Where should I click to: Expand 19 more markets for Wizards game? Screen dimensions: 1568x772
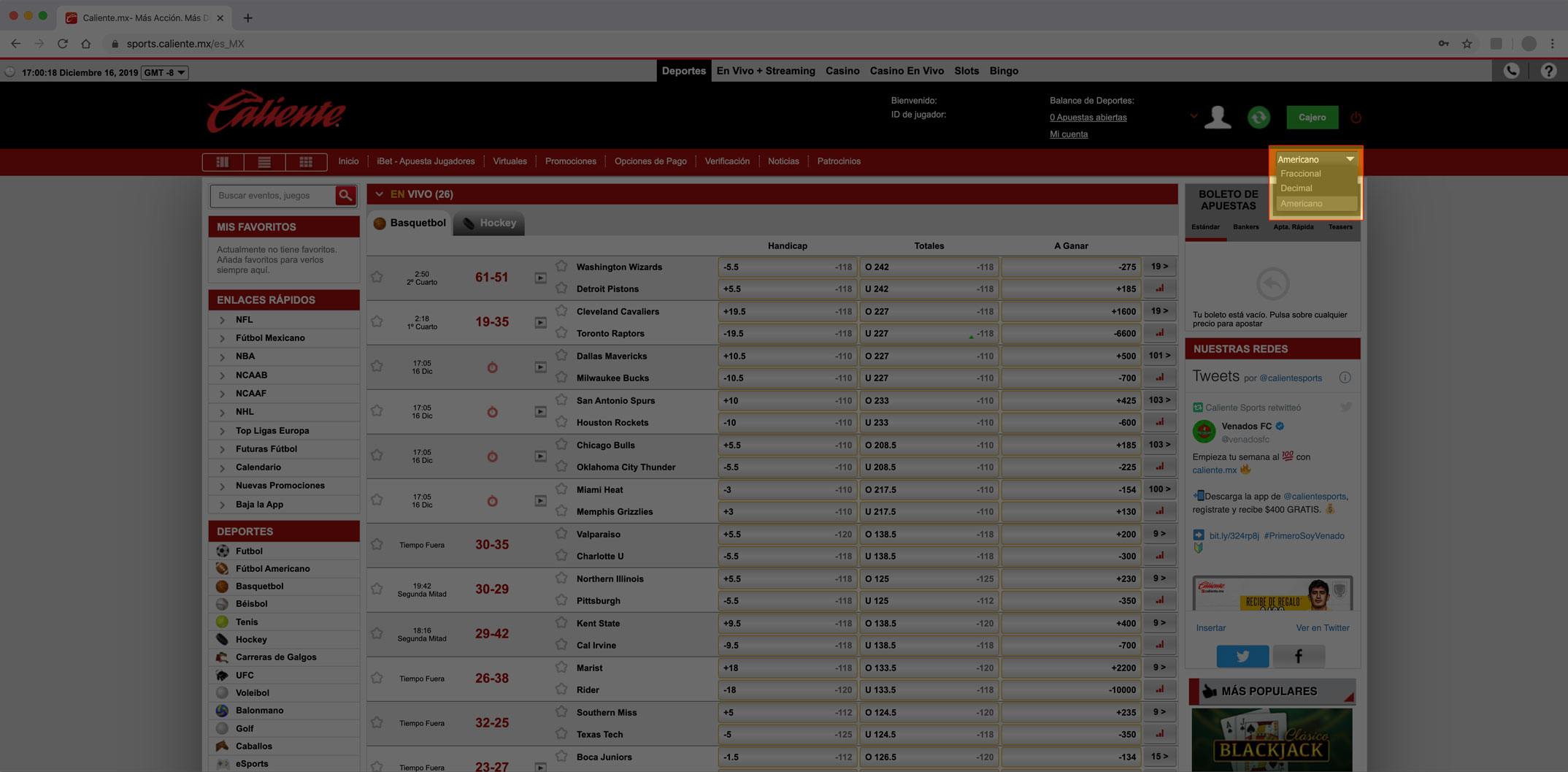coord(1159,267)
